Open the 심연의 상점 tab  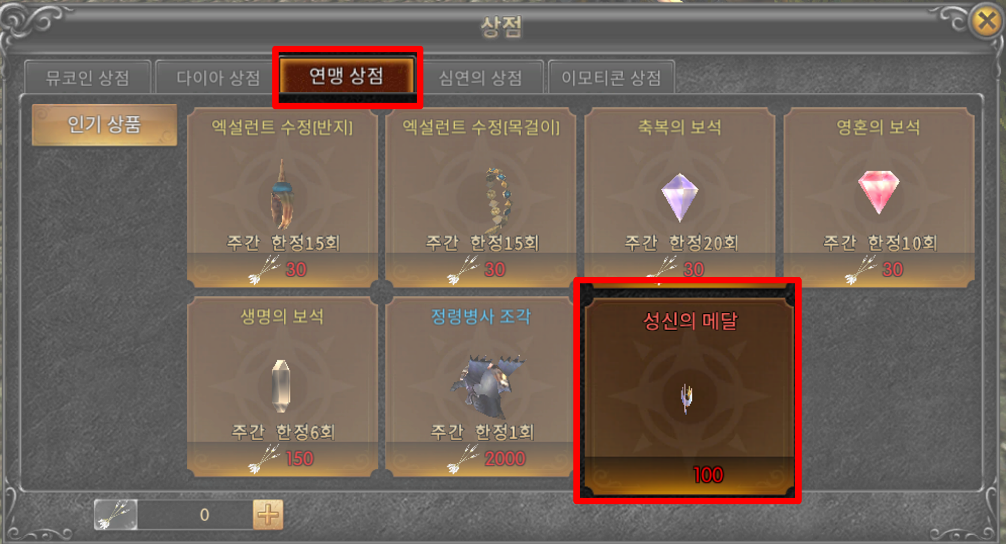tap(481, 78)
